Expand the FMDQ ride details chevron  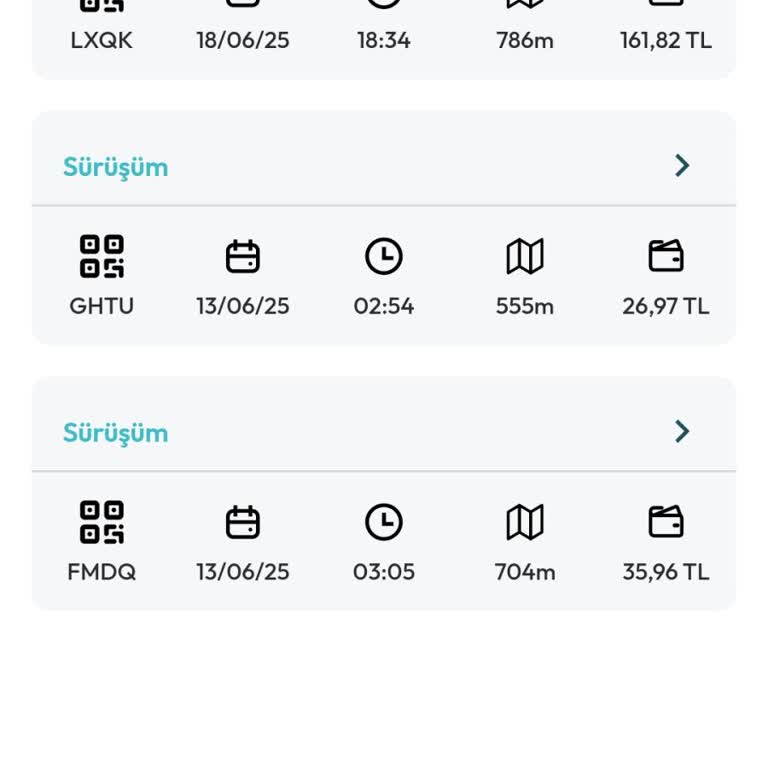pyautogui.click(x=682, y=432)
